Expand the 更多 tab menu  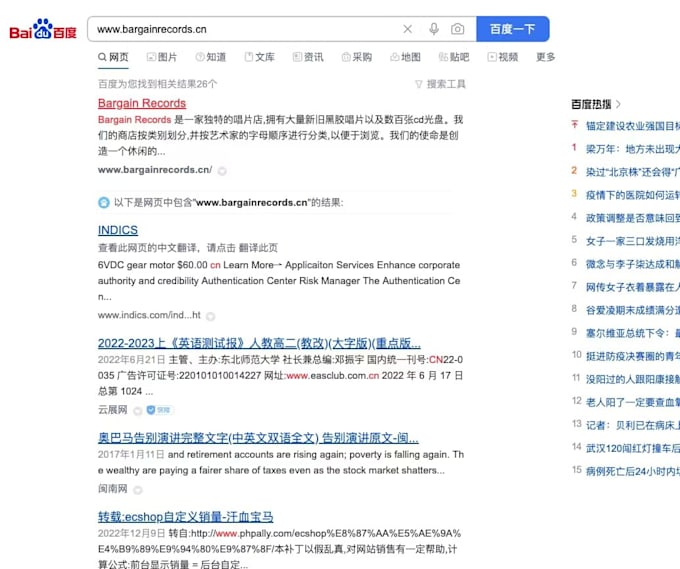[546, 57]
